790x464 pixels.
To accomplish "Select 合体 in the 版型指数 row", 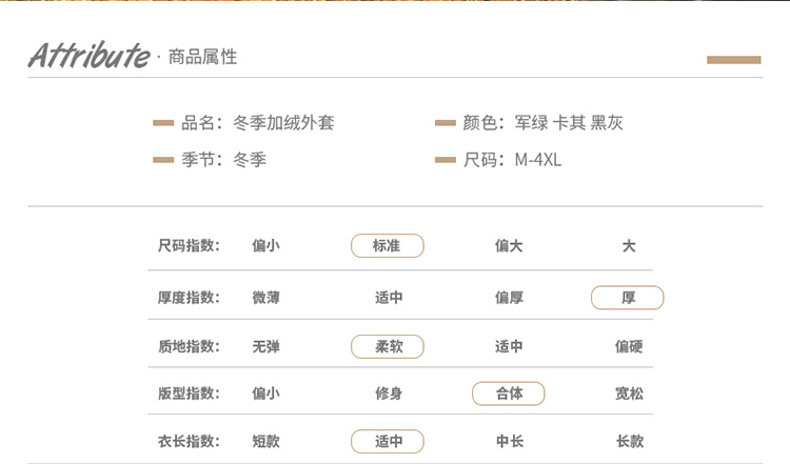I will [x=508, y=394].
